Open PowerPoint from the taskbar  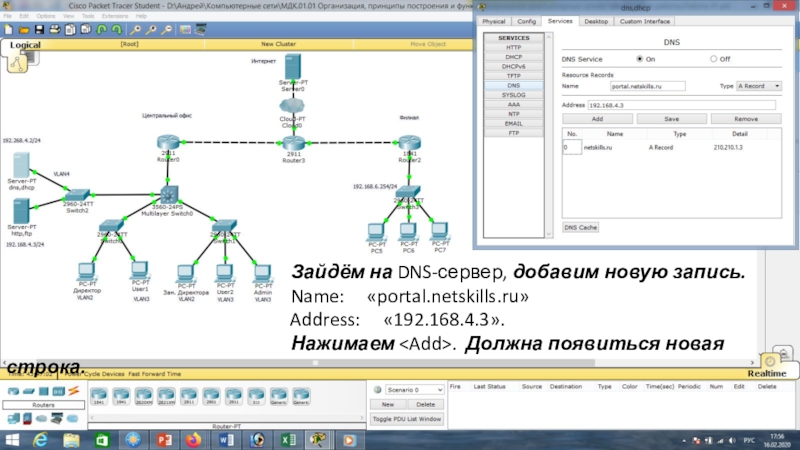point(164,440)
